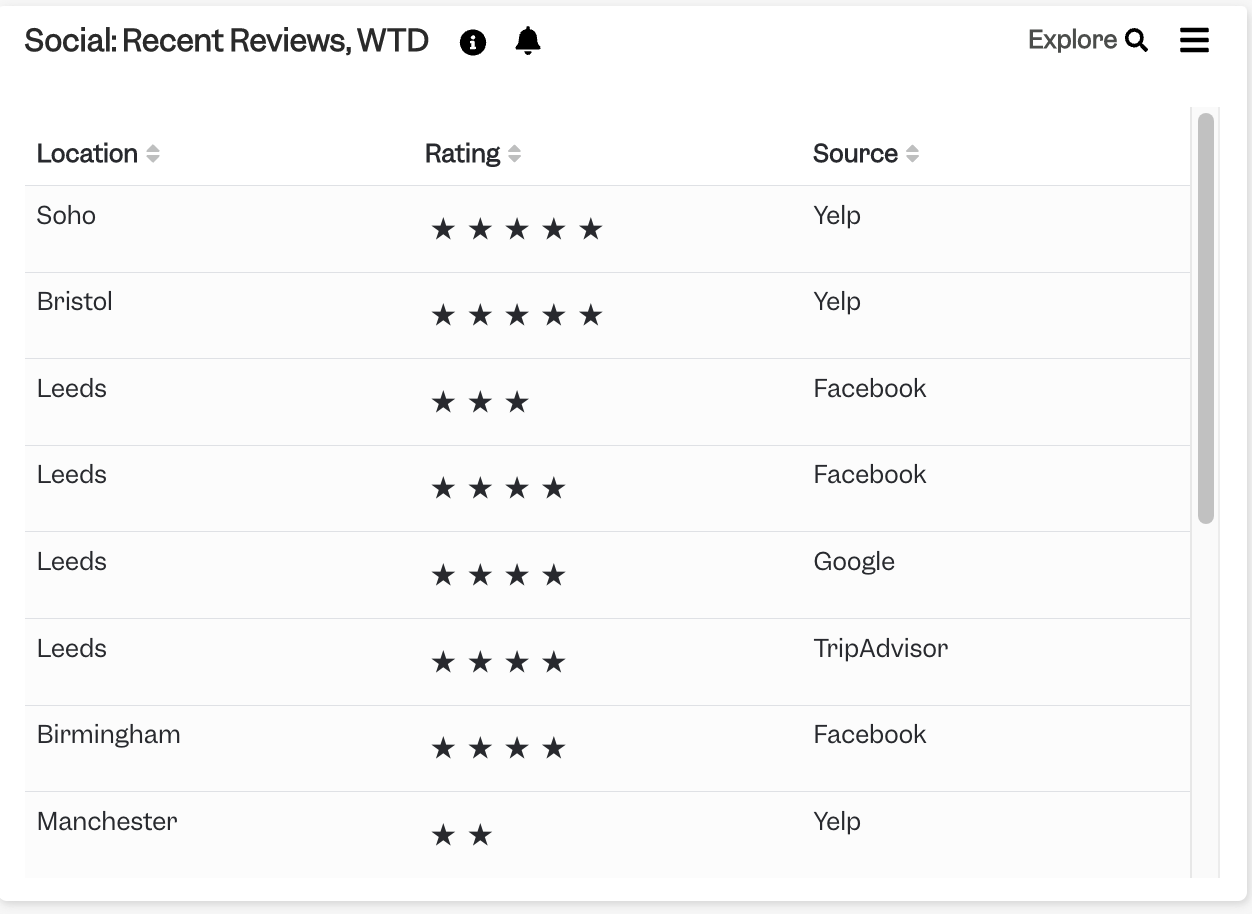The width and height of the screenshot is (1252, 914).
Task: Select the Soho location cell
Action: (x=66, y=215)
